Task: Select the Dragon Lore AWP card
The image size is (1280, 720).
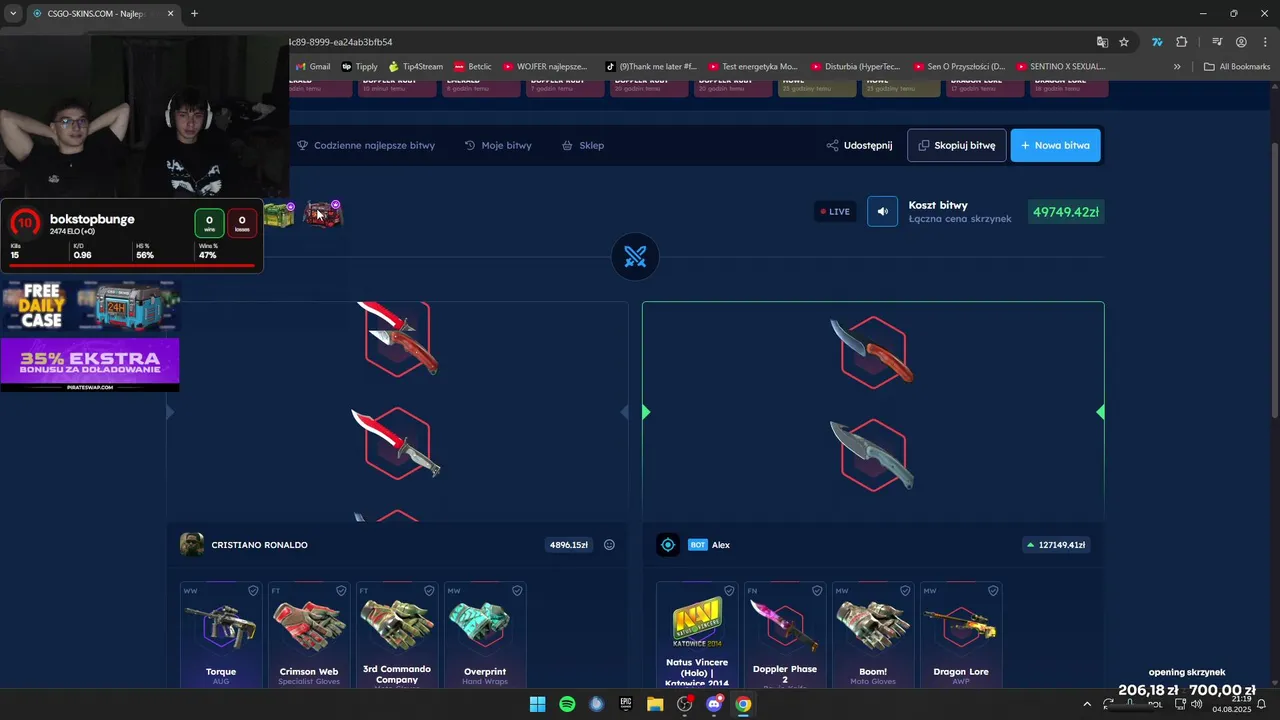Action: [961, 635]
